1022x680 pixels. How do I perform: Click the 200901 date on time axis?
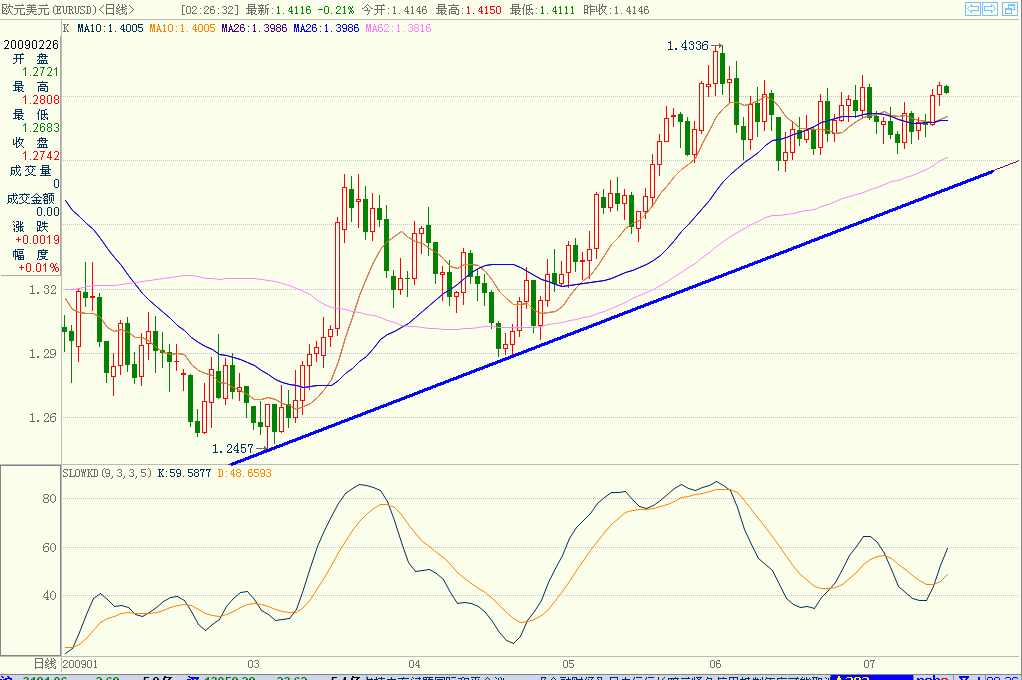pos(80,664)
